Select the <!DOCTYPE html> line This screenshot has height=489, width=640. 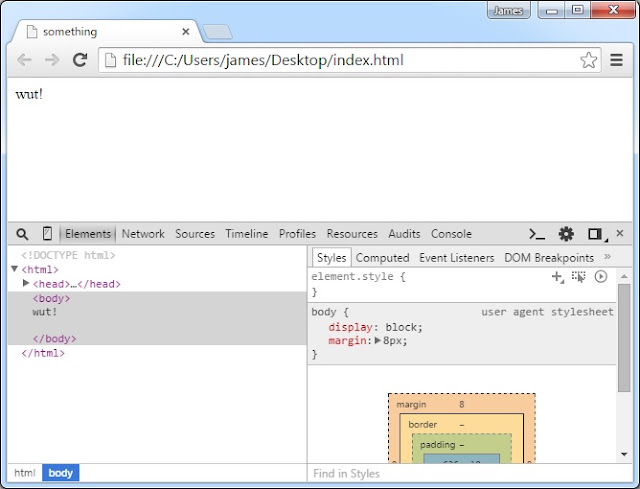(x=68, y=255)
